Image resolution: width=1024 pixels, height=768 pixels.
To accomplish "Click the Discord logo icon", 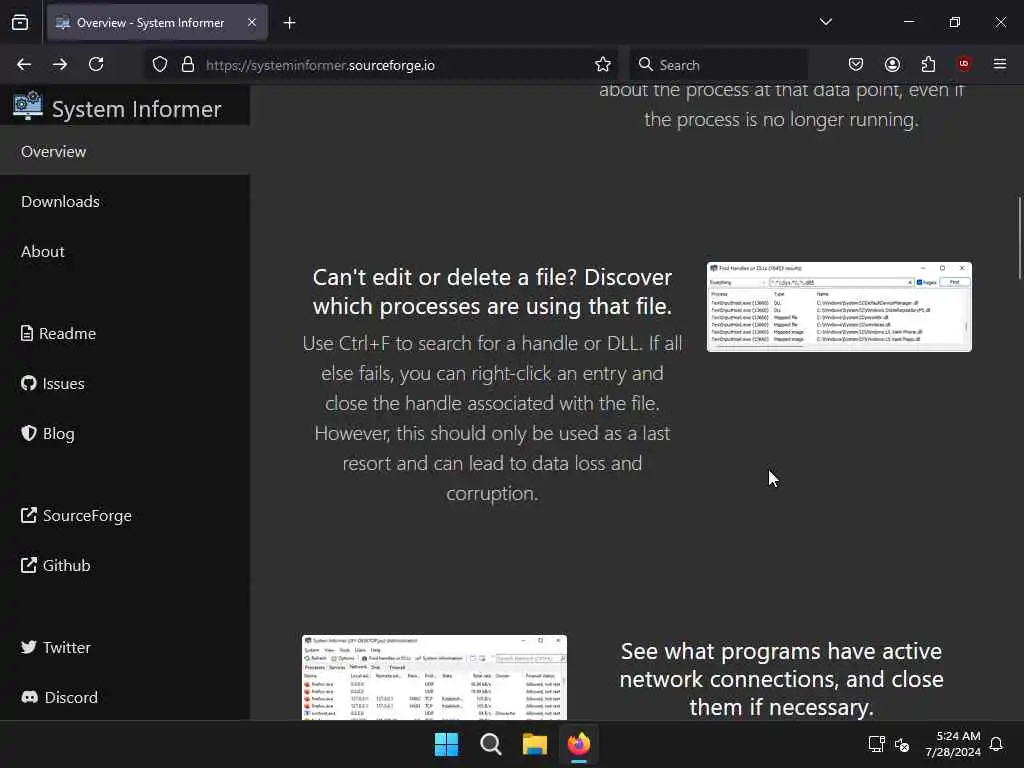I will click(x=30, y=697).
